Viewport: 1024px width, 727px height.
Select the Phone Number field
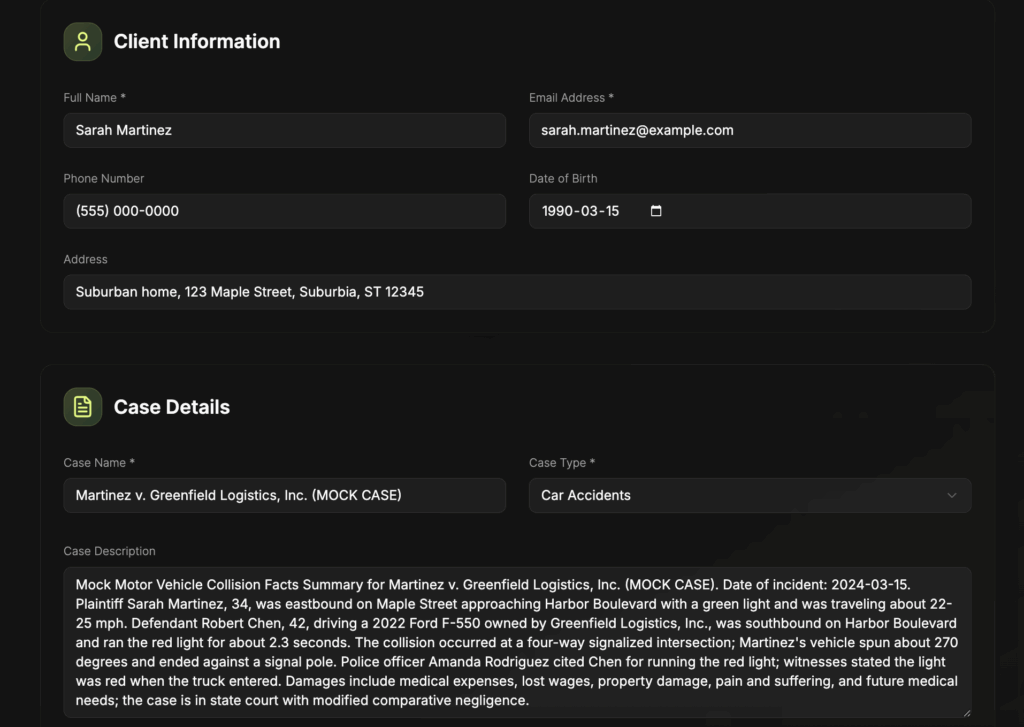pyautogui.click(x=284, y=211)
